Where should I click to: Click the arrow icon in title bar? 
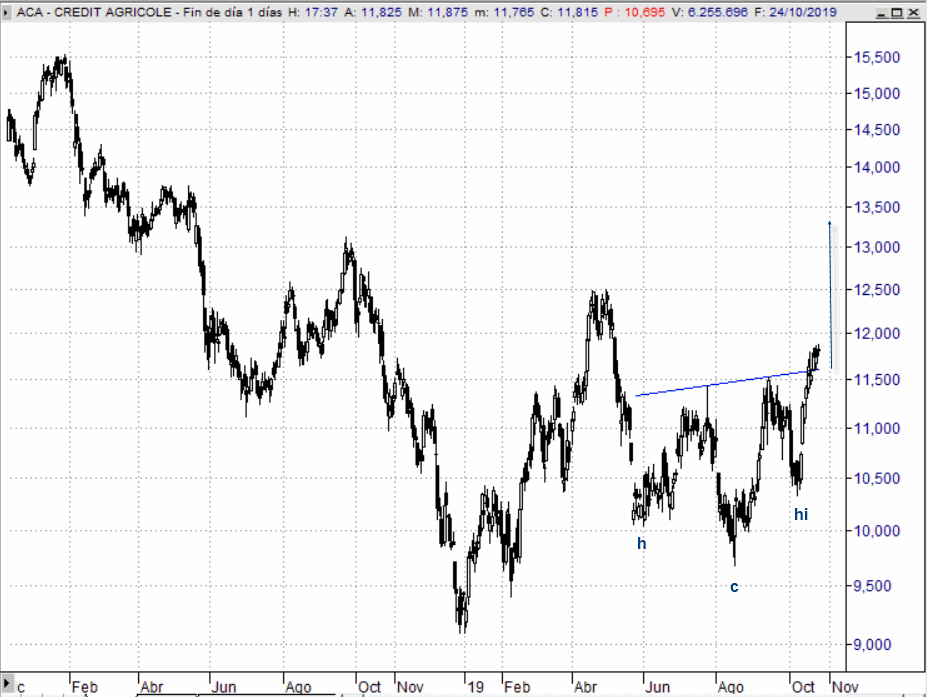[7, 12]
